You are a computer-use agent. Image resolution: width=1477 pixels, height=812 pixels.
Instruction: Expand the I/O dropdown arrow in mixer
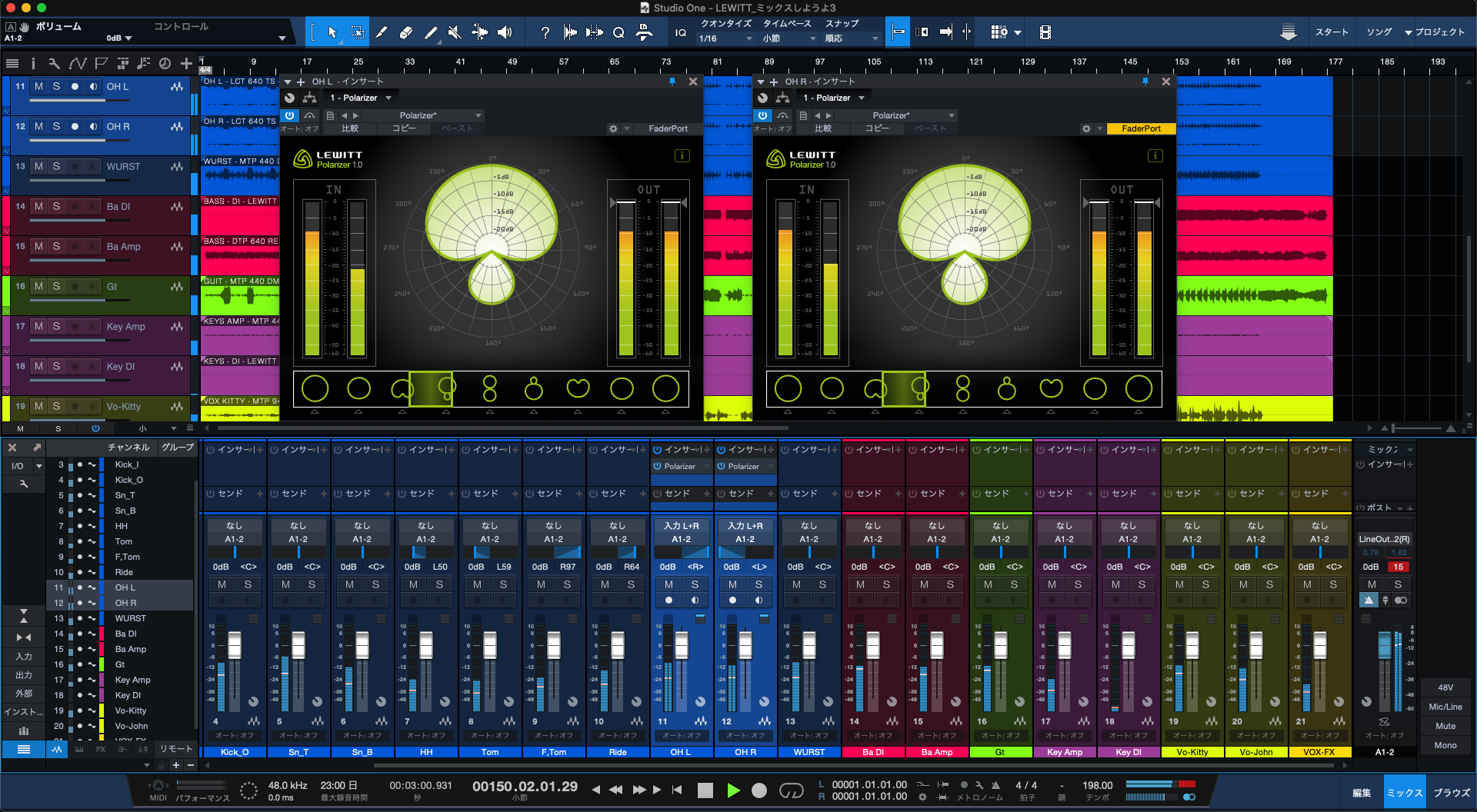click(x=38, y=466)
